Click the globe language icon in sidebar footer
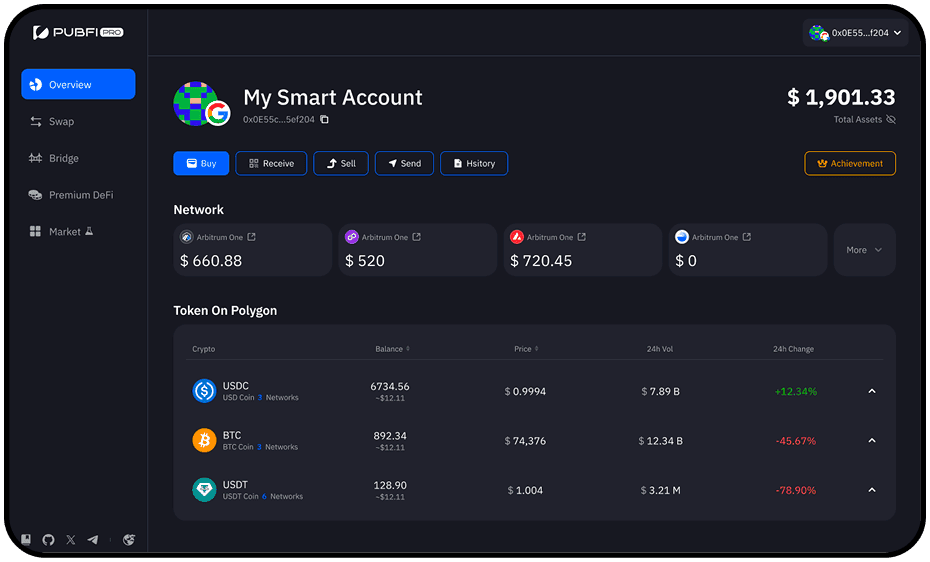This screenshot has width=930, height=562. tap(129, 540)
